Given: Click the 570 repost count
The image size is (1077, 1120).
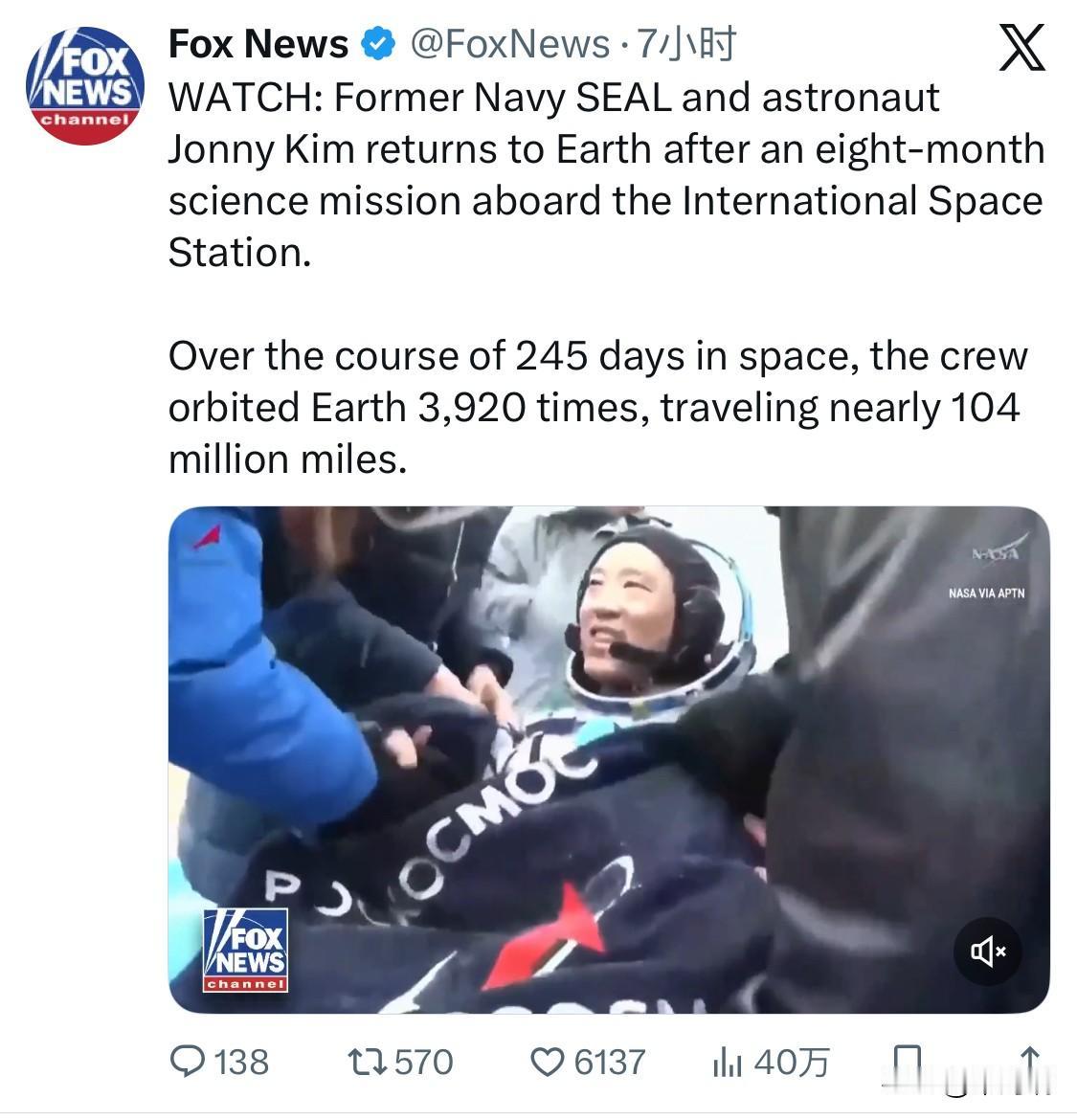Looking at the screenshot, I should click(x=423, y=1063).
